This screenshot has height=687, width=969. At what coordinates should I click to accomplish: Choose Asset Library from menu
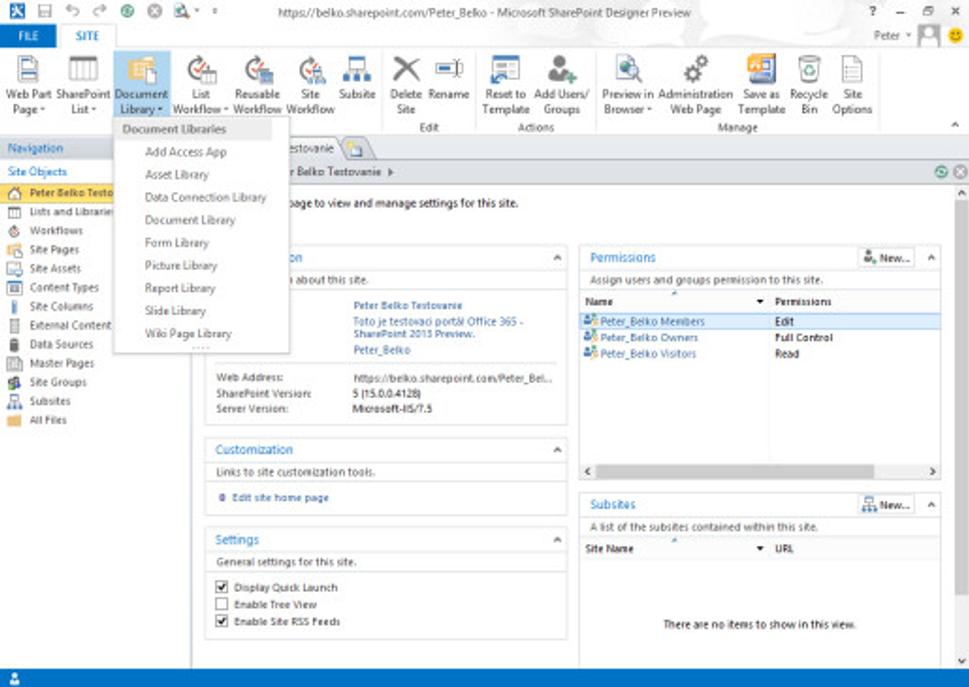click(x=177, y=175)
